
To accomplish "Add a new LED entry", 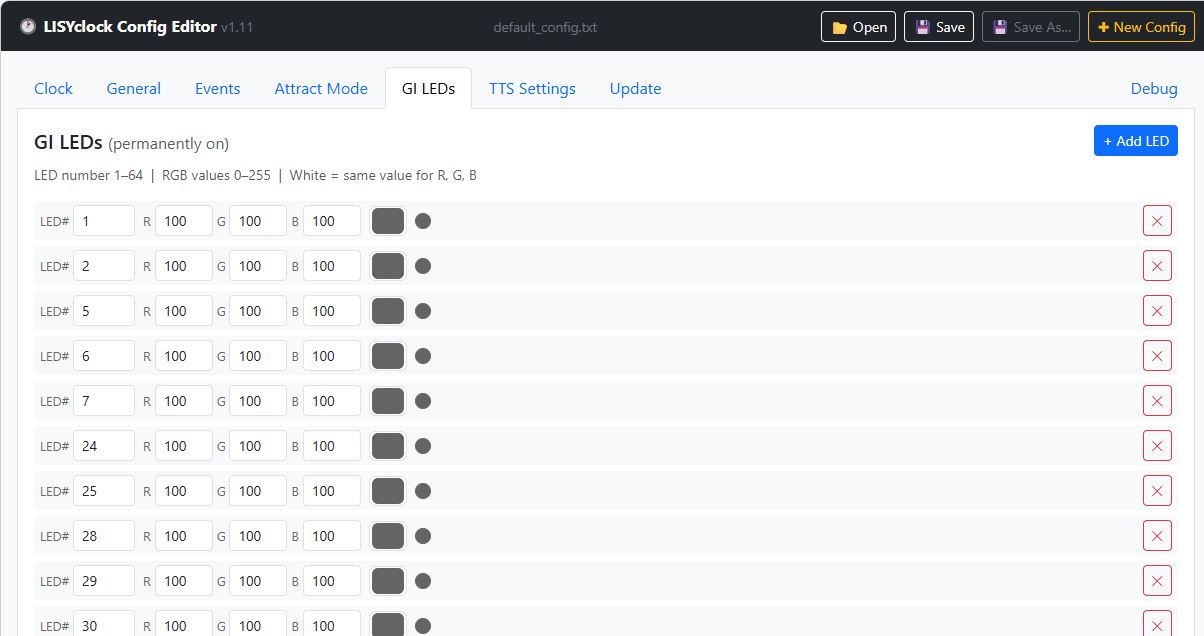I will click(x=1135, y=141).
